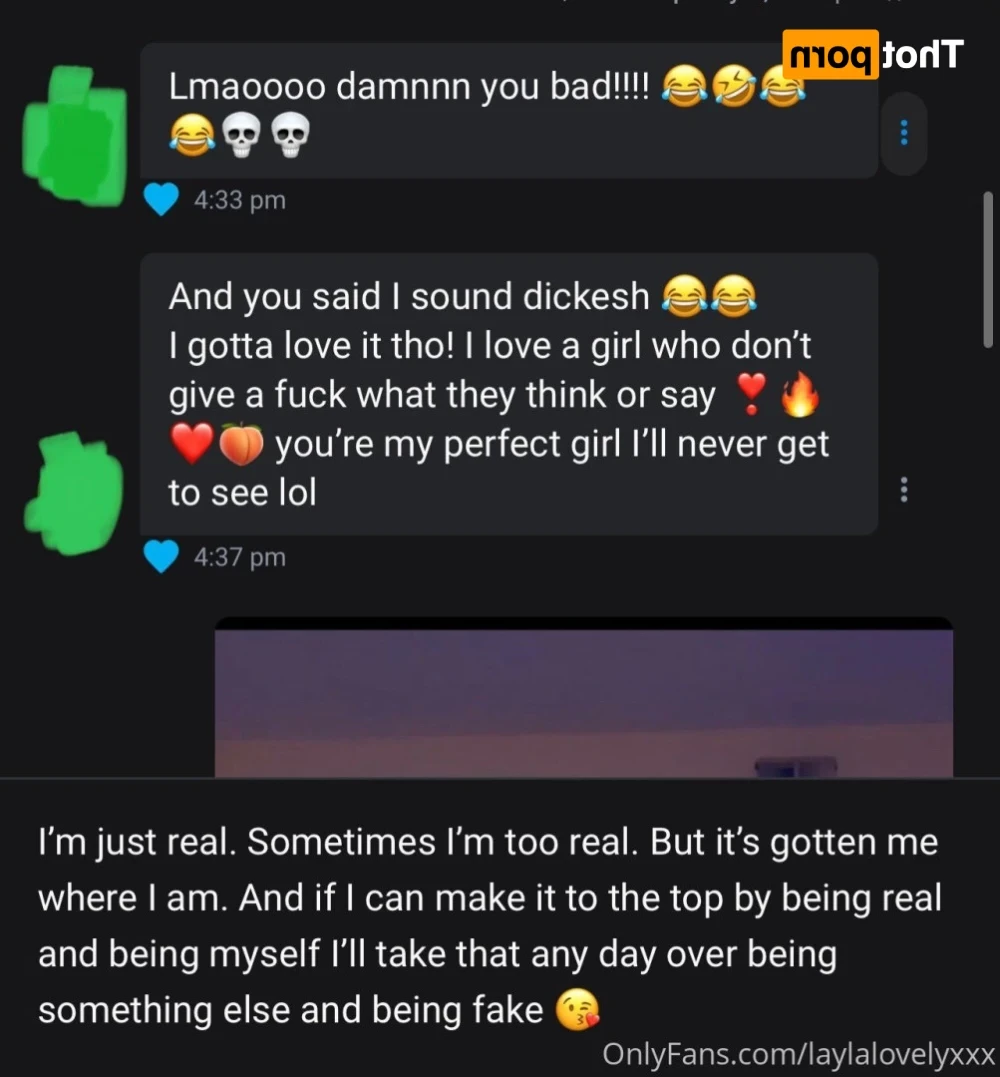This screenshot has height=1077, width=1000.
Task: Toggle the blue heart under the 4:33 pm message
Action: (161, 200)
